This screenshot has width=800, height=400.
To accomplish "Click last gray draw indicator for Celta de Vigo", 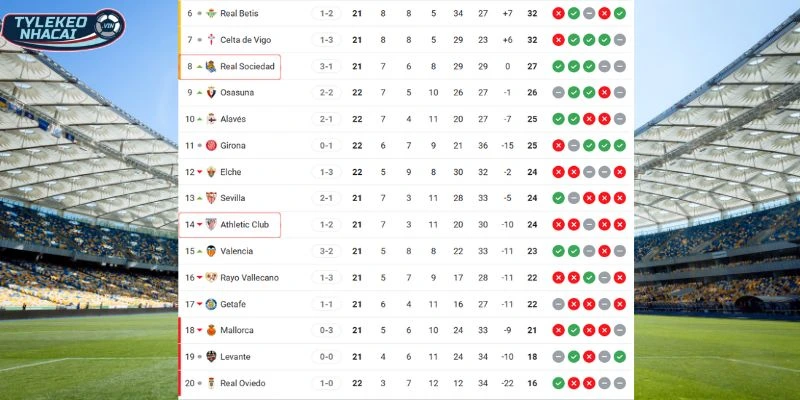I will 620,40.
